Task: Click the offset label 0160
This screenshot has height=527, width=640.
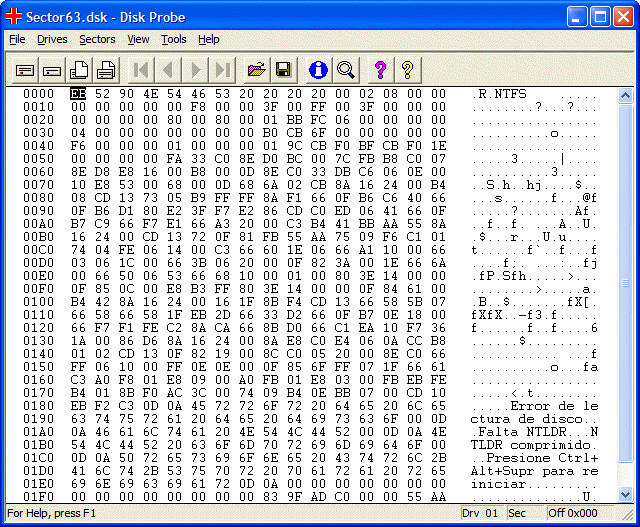Action: pos(38,380)
